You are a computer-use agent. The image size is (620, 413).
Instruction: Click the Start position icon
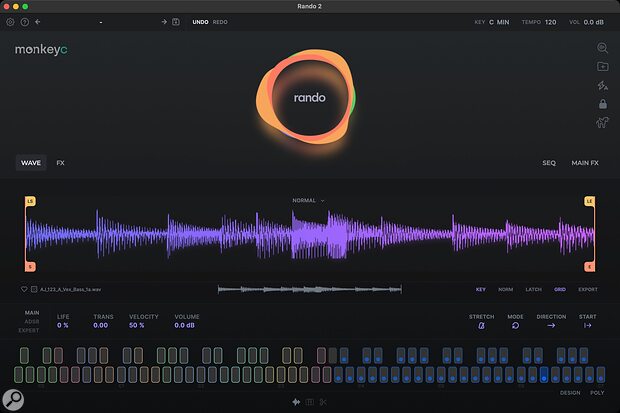(x=588, y=326)
